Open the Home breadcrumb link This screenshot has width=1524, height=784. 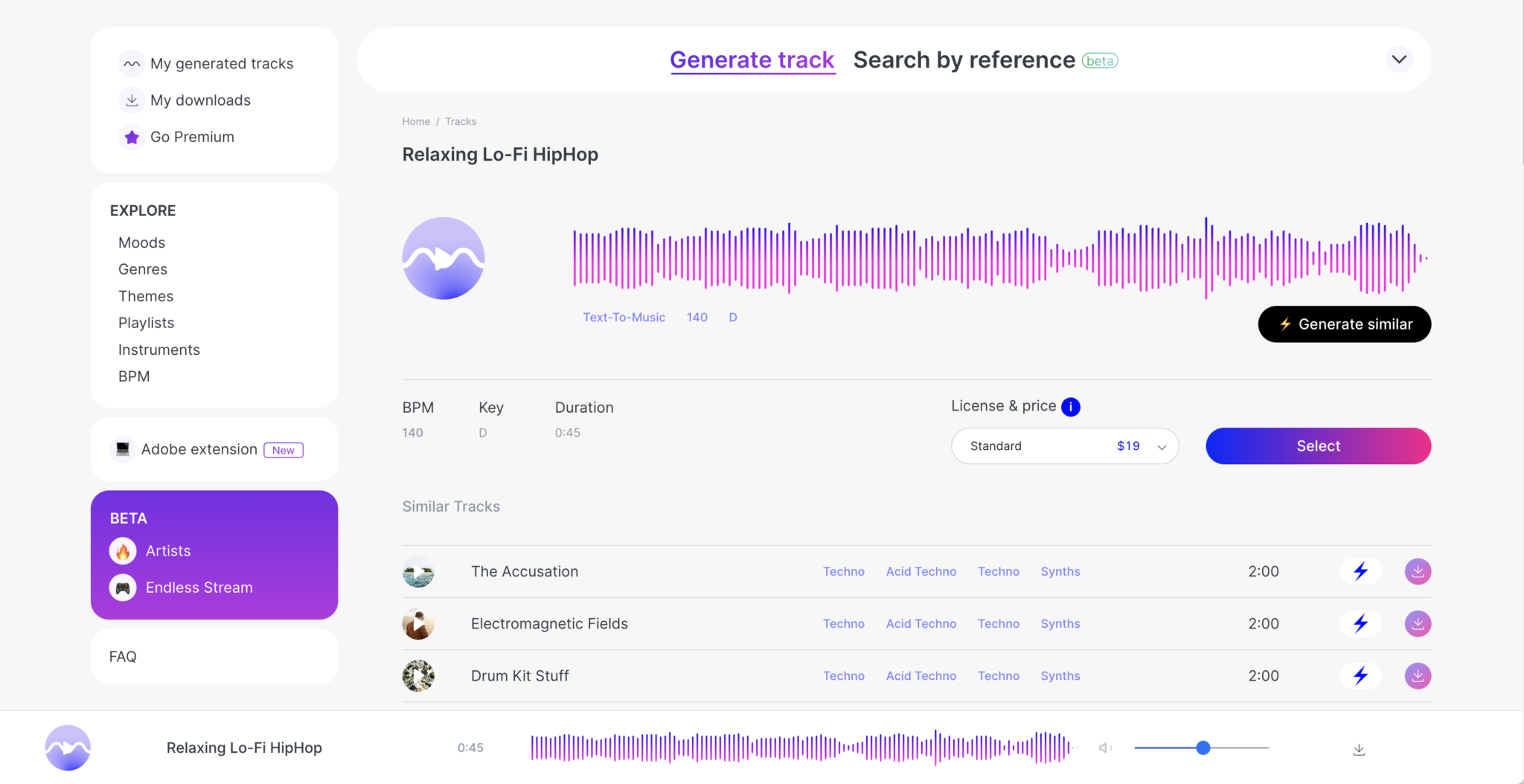pyautogui.click(x=416, y=121)
